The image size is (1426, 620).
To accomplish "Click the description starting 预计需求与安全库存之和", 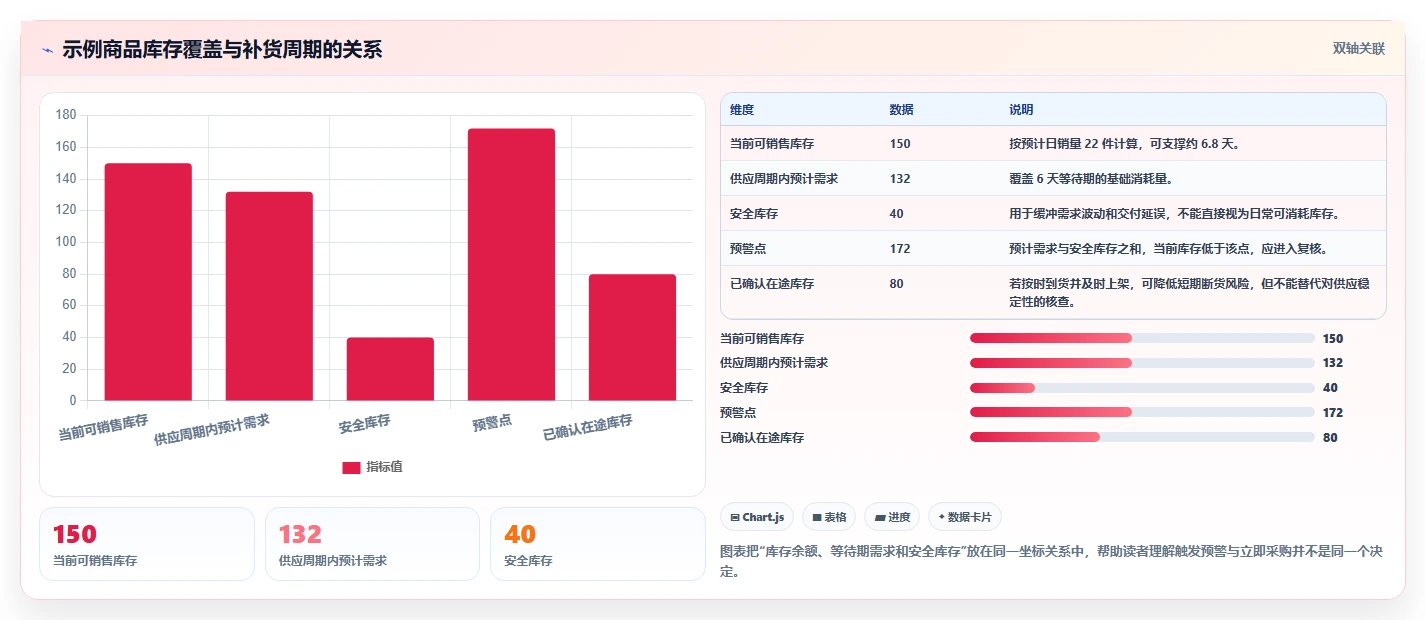I will coord(1168,248).
